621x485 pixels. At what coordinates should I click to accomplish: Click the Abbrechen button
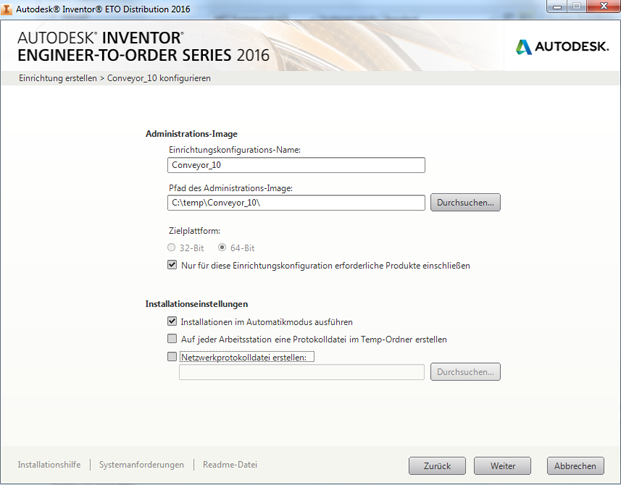pyautogui.click(x=575, y=466)
